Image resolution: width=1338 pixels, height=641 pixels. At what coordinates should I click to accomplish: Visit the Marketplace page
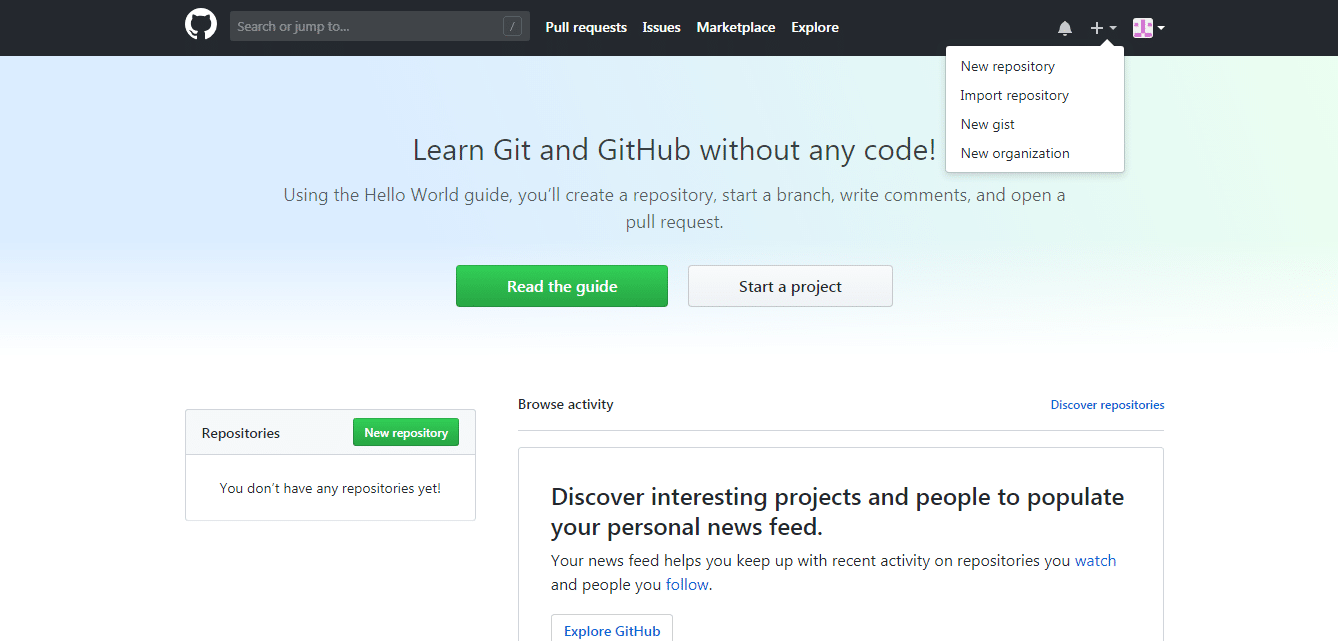tap(736, 28)
